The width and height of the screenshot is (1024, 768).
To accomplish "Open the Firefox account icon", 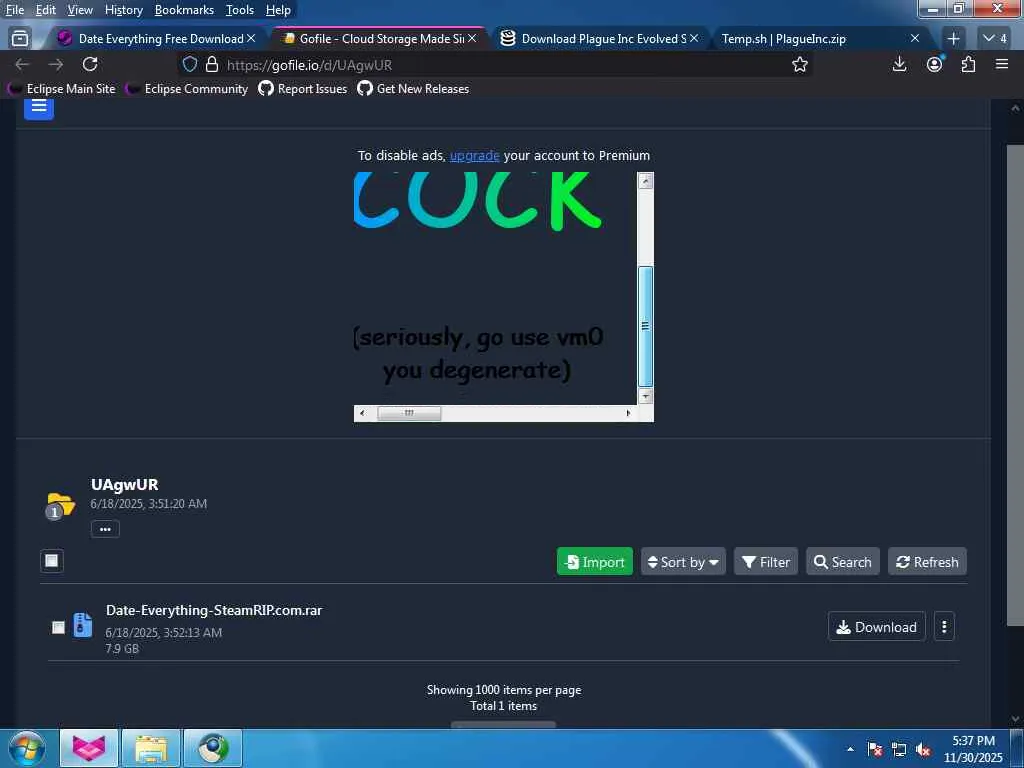I will [935, 64].
